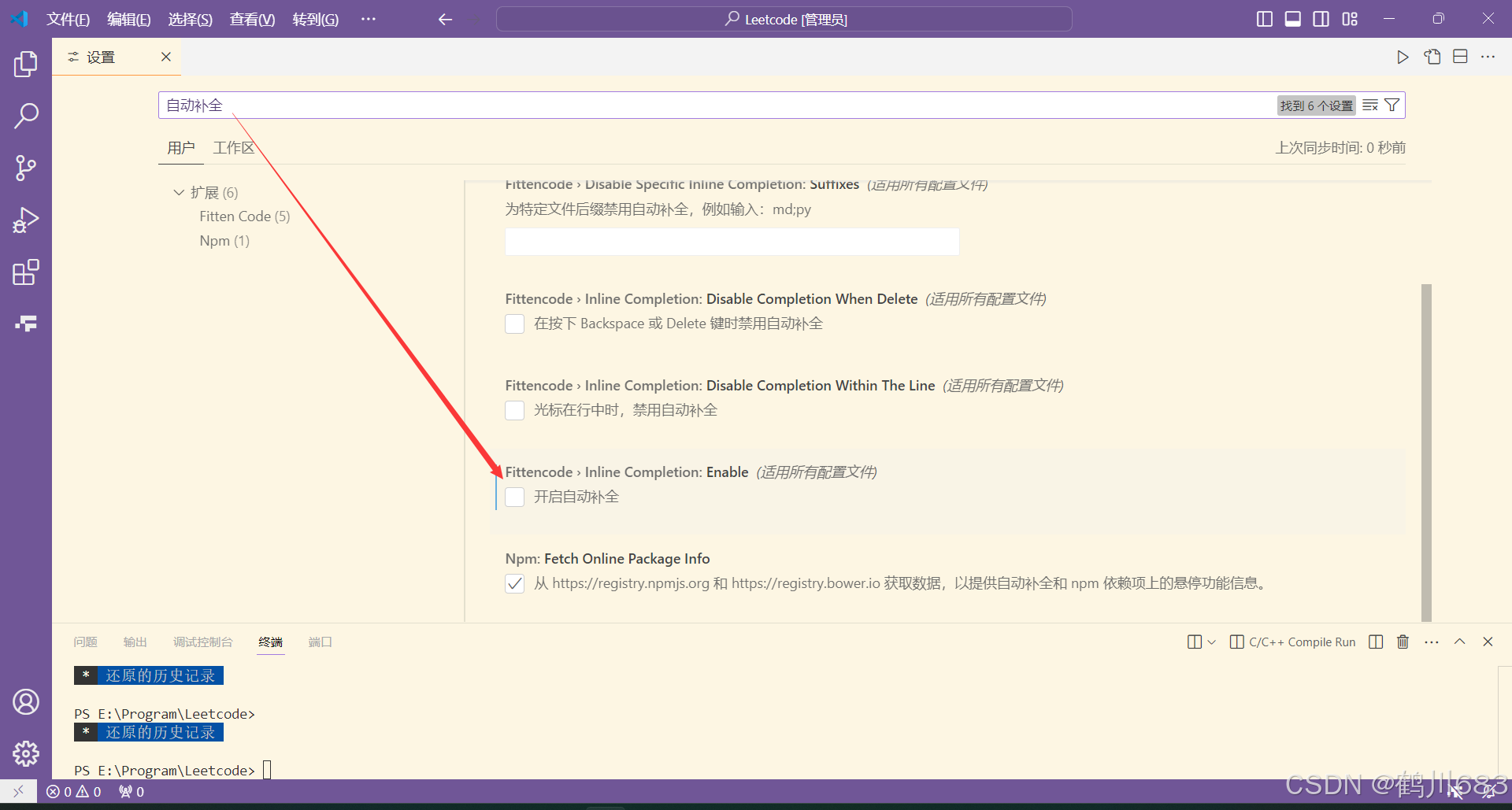Viewport: 1512px width, 810px height.
Task: Open the Search view
Action: 25,116
